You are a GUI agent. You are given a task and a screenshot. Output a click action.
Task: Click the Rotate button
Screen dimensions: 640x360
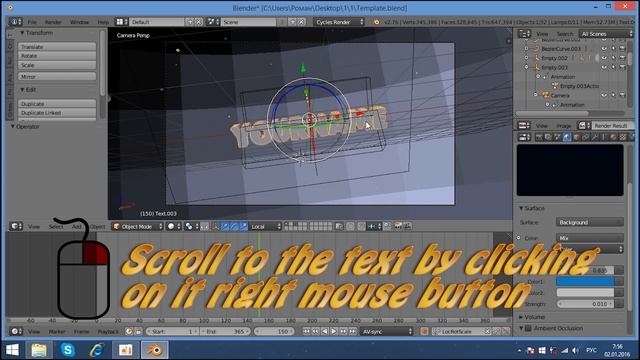click(x=57, y=56)
